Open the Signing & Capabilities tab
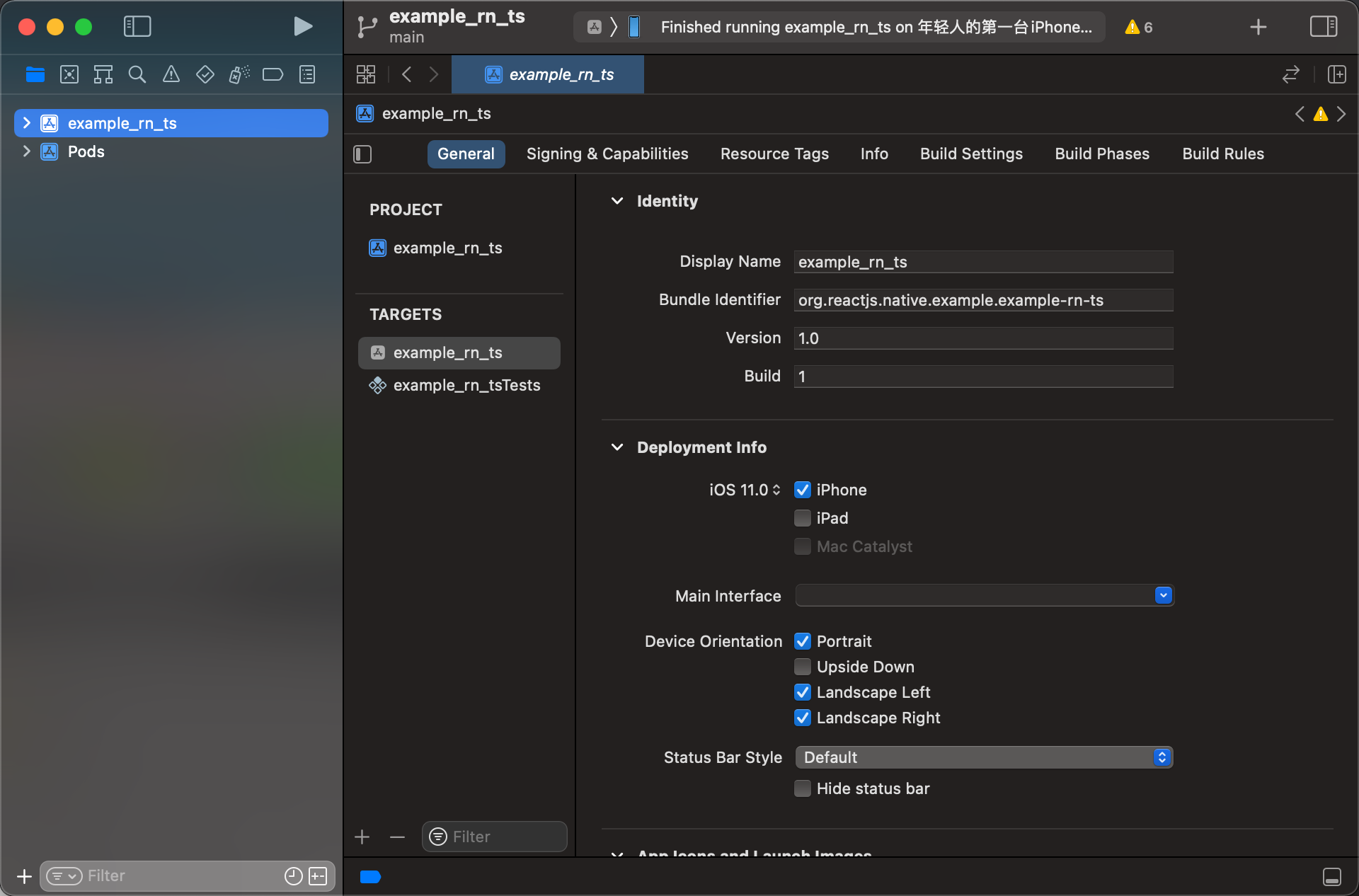This screenshot has height=896, width=1359. click(x=607, y=154)
